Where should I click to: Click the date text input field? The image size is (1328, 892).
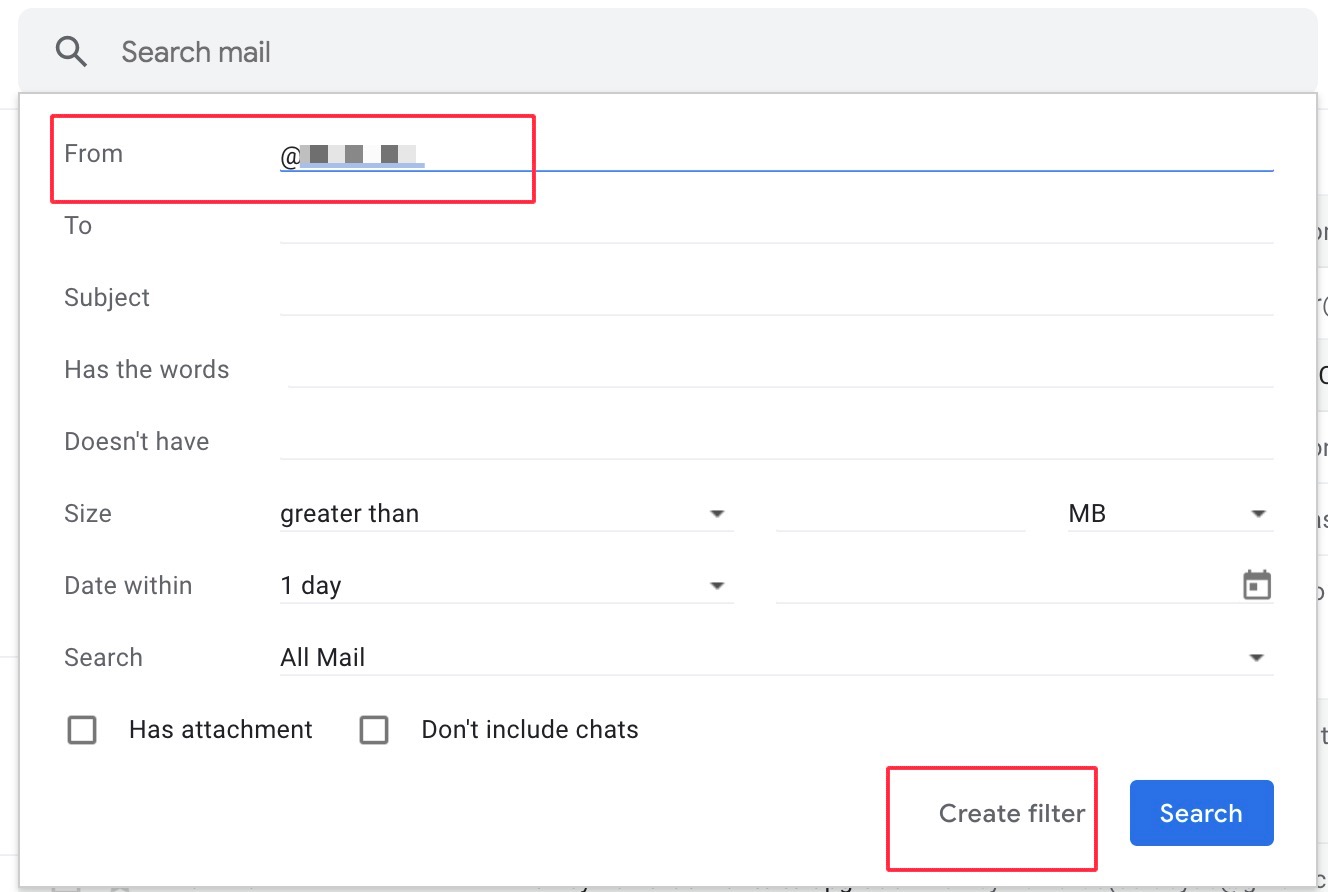tap(1000, 586)
